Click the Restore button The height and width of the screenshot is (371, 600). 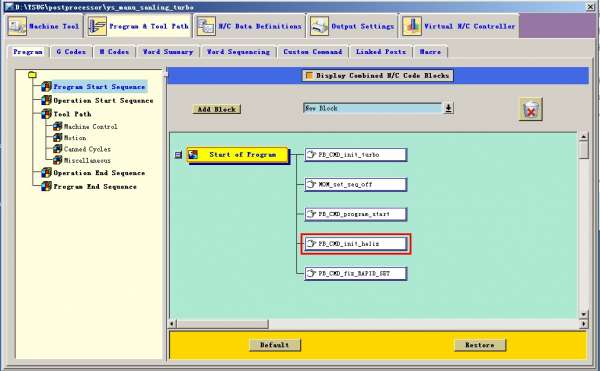(x=480, y=345)
